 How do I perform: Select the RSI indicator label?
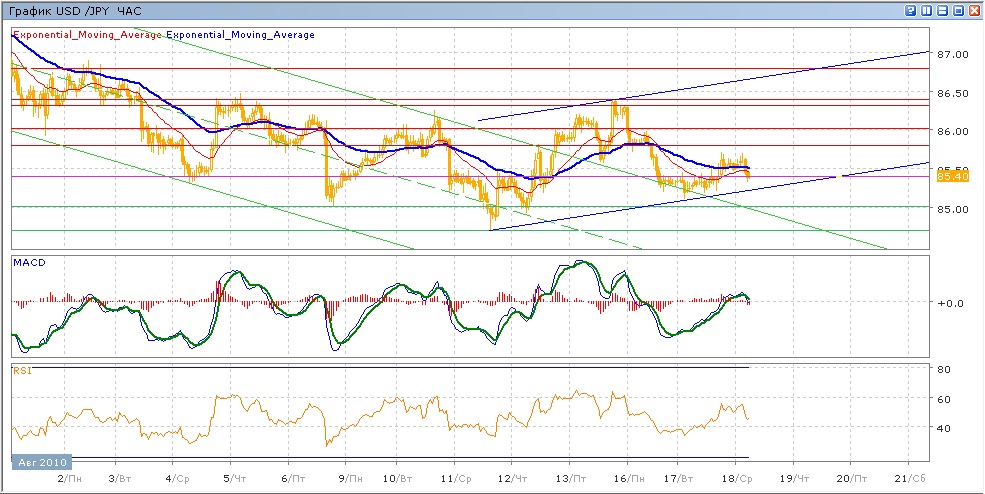pyautogui.click(x=21, y=371)
